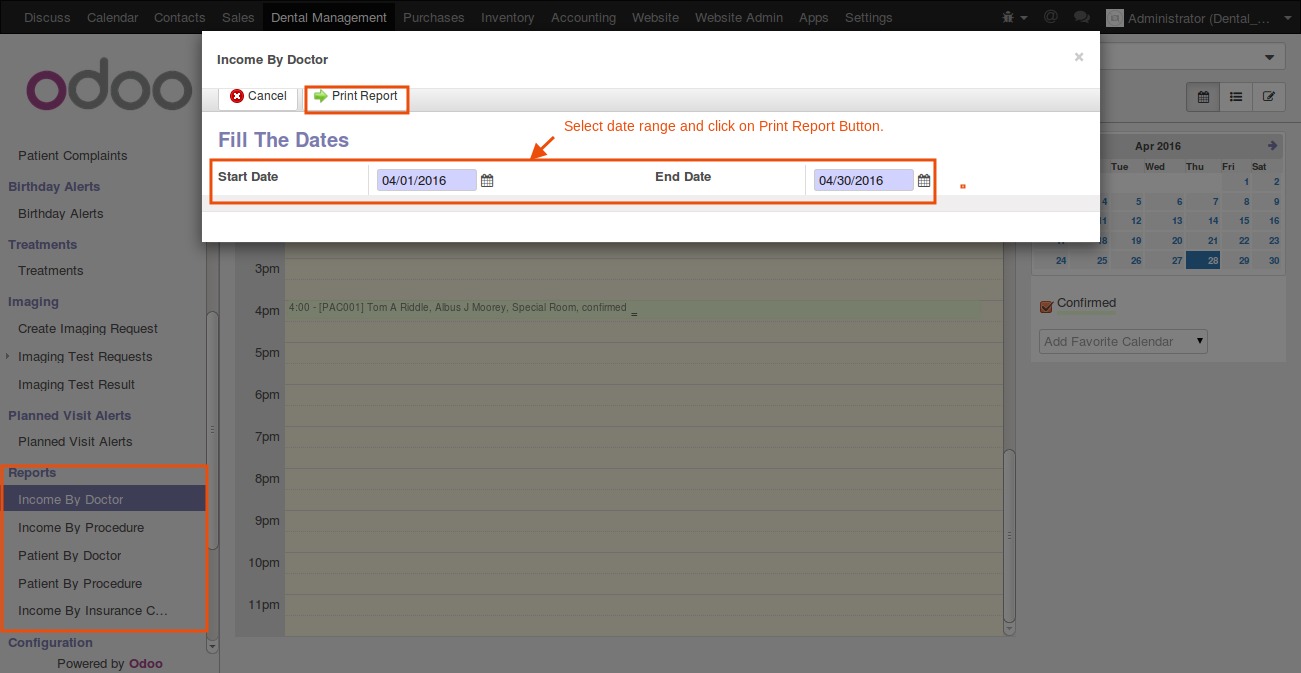
Task: Open the End Date calendar picker
Action: 924,181
